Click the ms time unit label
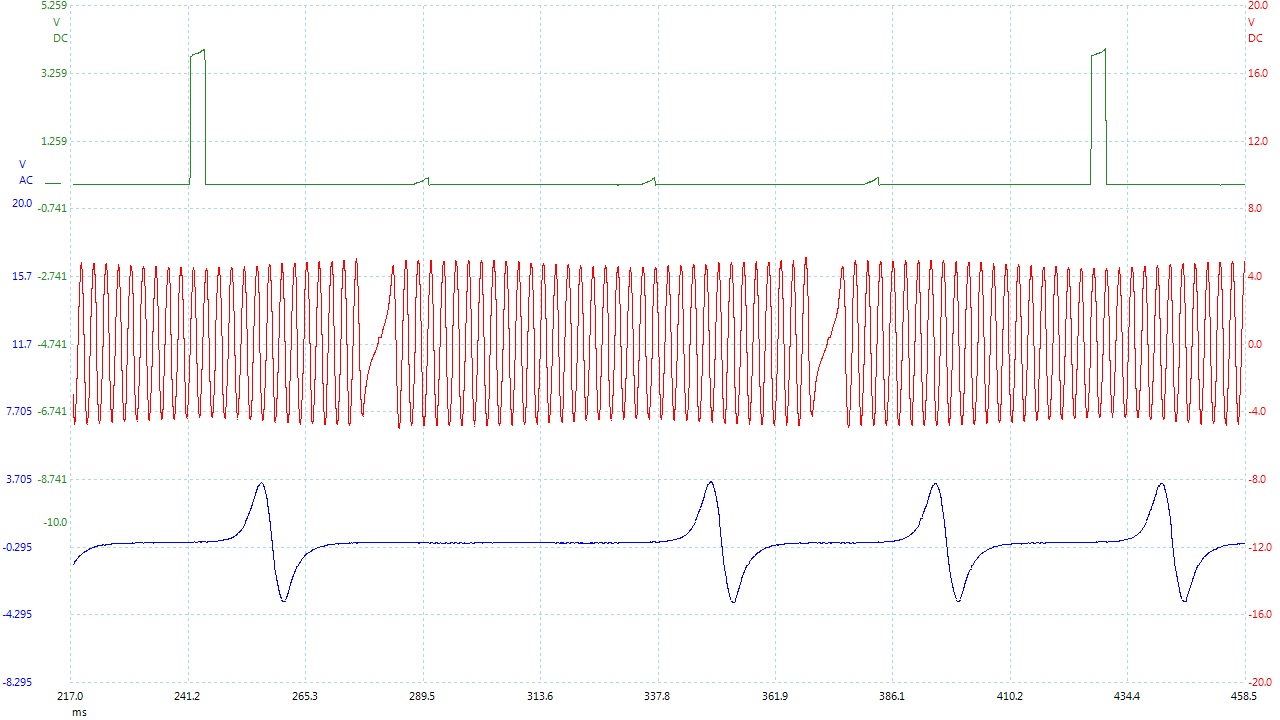 coord(79,712)
